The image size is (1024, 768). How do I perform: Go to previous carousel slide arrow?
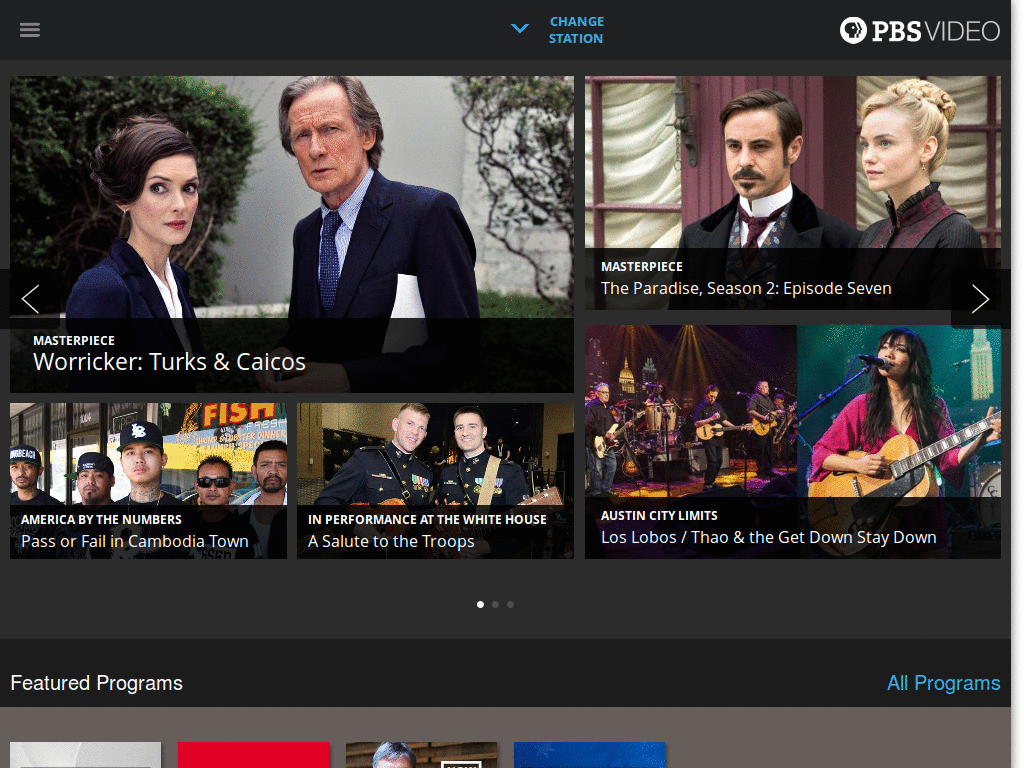tap(30, 299)
